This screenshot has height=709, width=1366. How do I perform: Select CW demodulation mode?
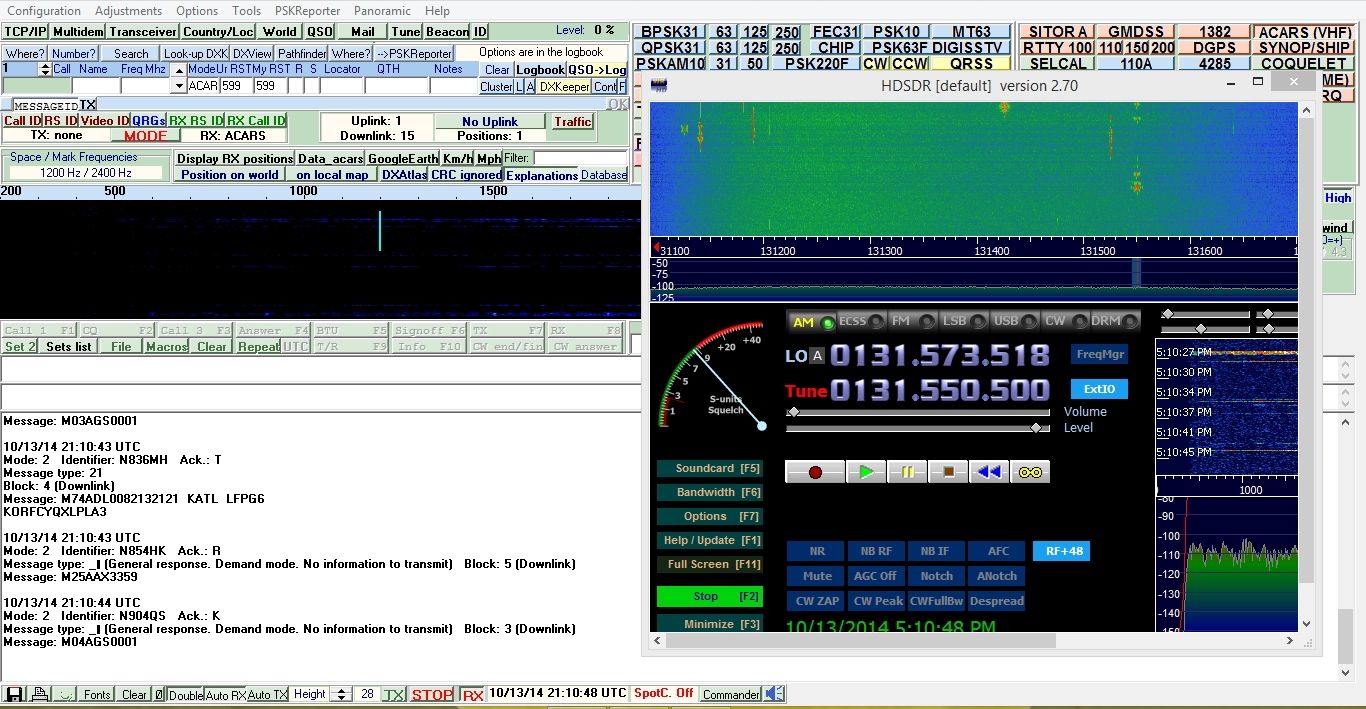point(1064,322)
